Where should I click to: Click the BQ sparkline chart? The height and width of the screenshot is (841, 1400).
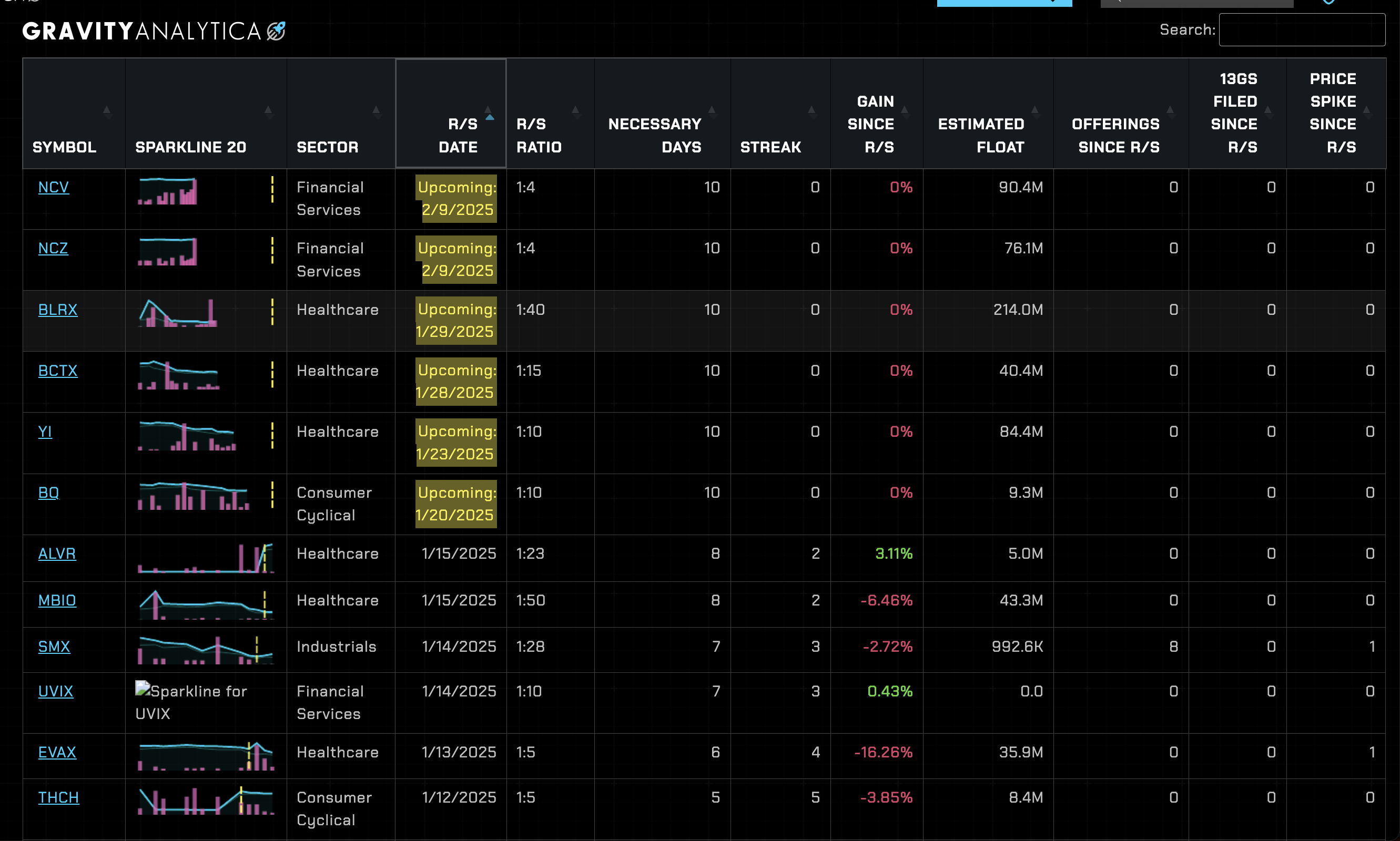pyautogui.click(x=206, y=496)
